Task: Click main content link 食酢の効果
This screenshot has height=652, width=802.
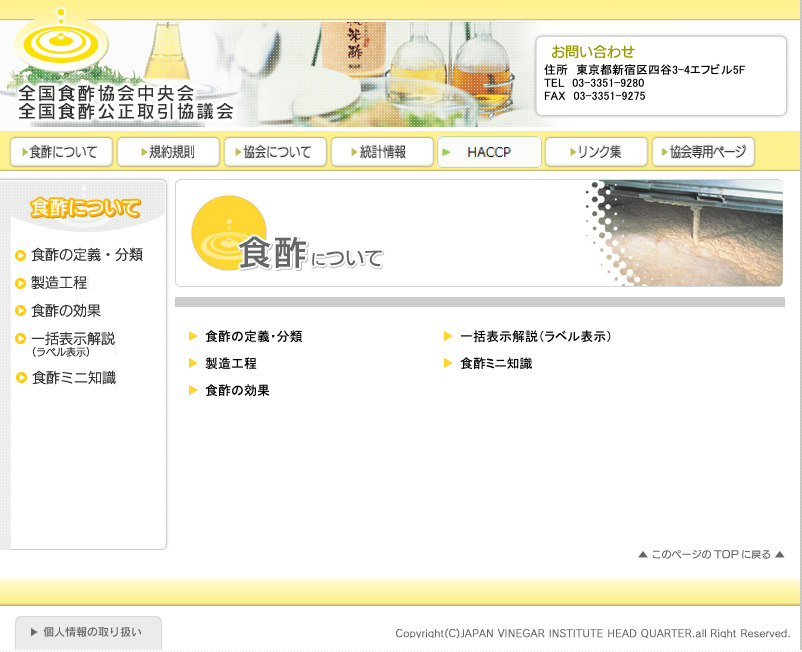Action: pyautogui.click(x=237, y=391)
